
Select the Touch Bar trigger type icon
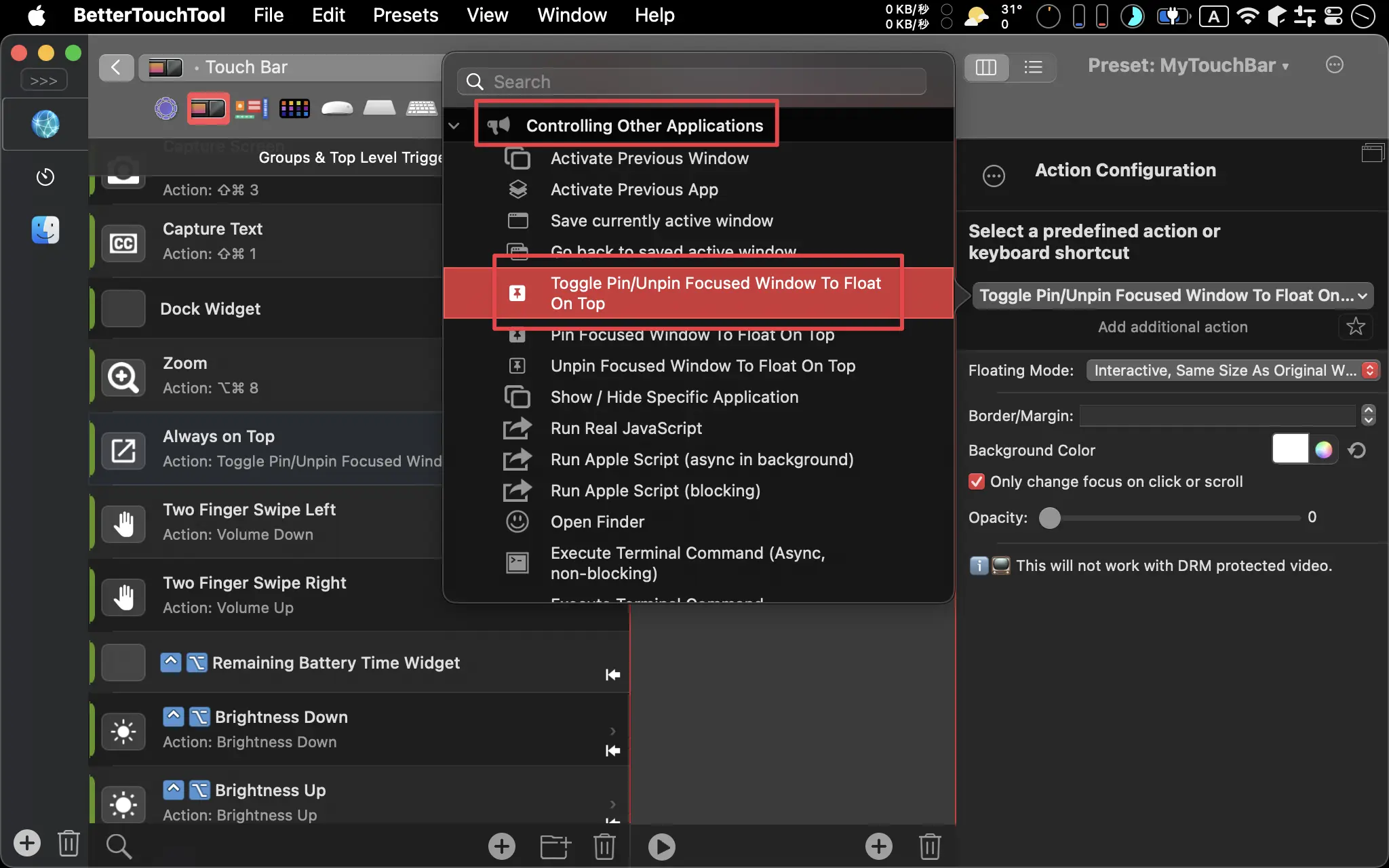point(208,108)
